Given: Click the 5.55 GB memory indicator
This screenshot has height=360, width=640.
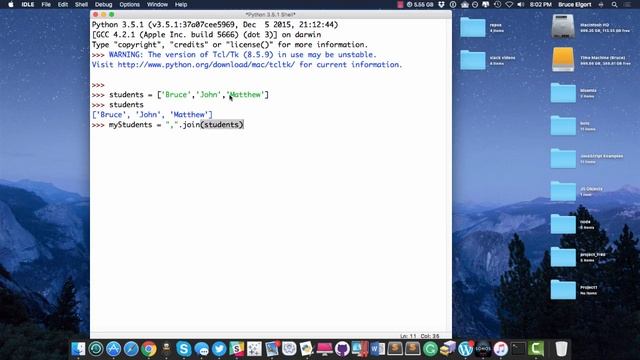Looking at the screenshot, I should tap(420, 4).
